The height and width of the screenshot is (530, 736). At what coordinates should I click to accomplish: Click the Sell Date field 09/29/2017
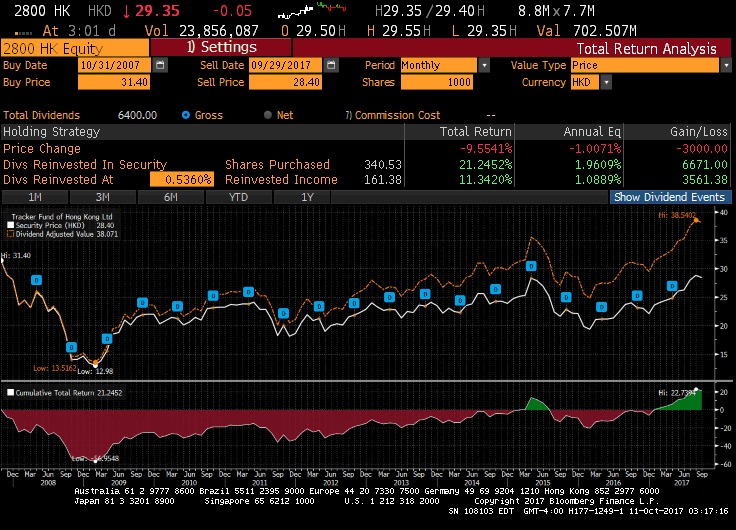(x=285, y=65)
